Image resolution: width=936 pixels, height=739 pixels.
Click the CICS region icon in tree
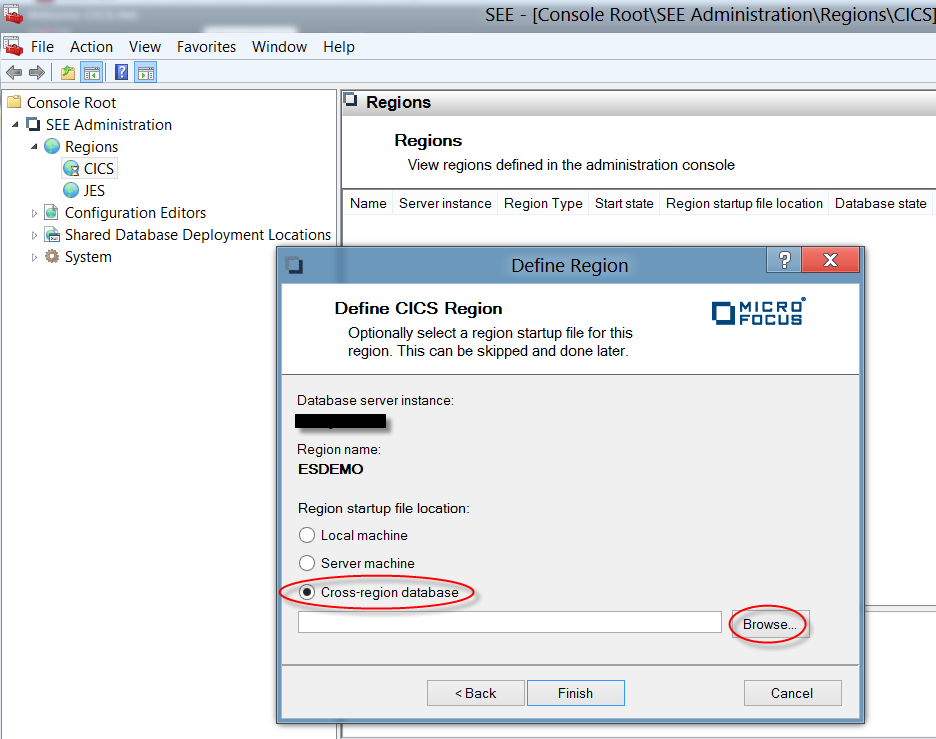pos(71,168)
